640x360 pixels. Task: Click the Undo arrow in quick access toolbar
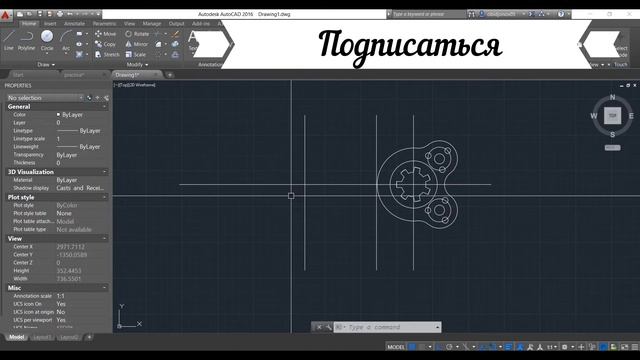tap(70, 14)
